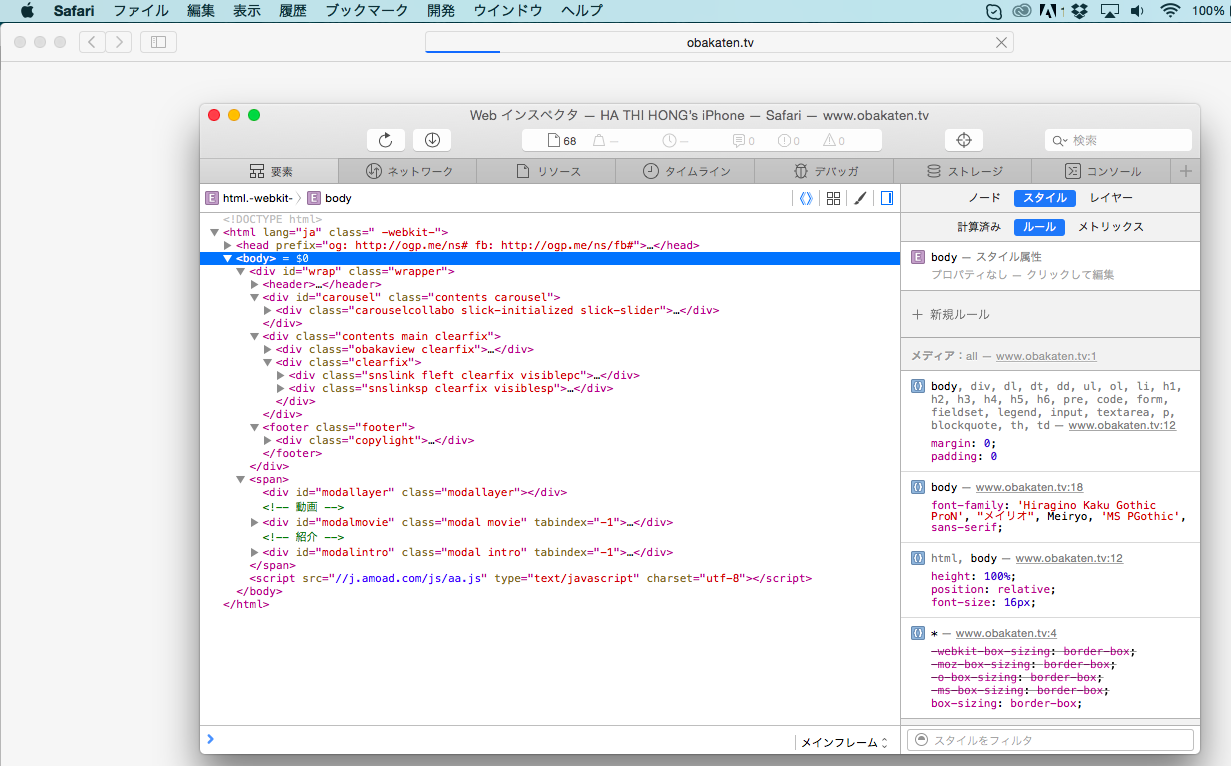Open the Apple menu
The image size is (1231, 766).
[27, 11]
